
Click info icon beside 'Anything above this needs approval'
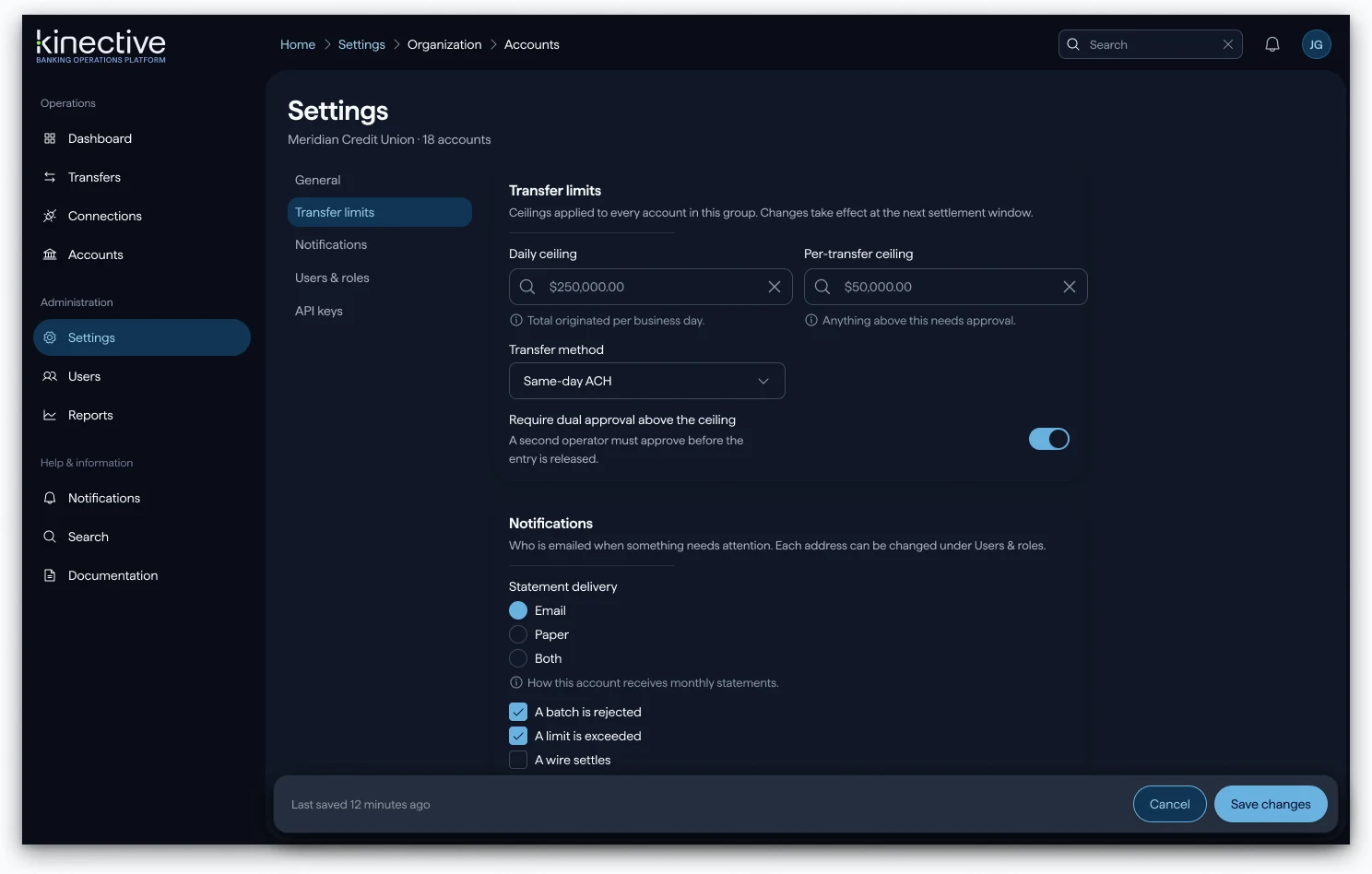click(x=811, y=321)
